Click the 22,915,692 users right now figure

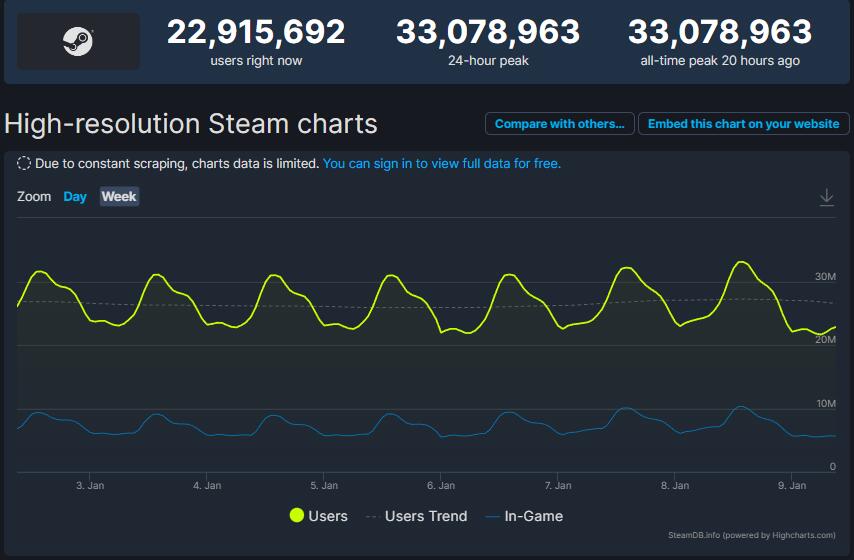256,32
